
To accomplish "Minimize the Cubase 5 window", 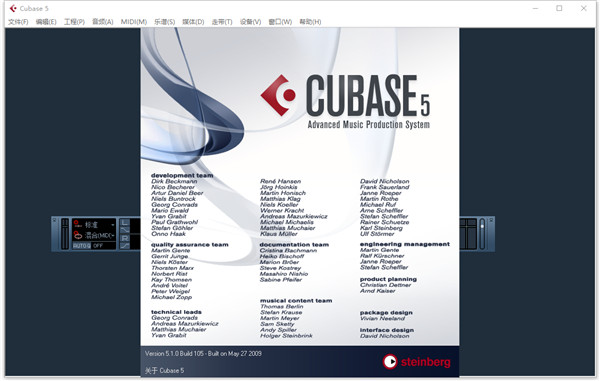I will pos(535,8).
